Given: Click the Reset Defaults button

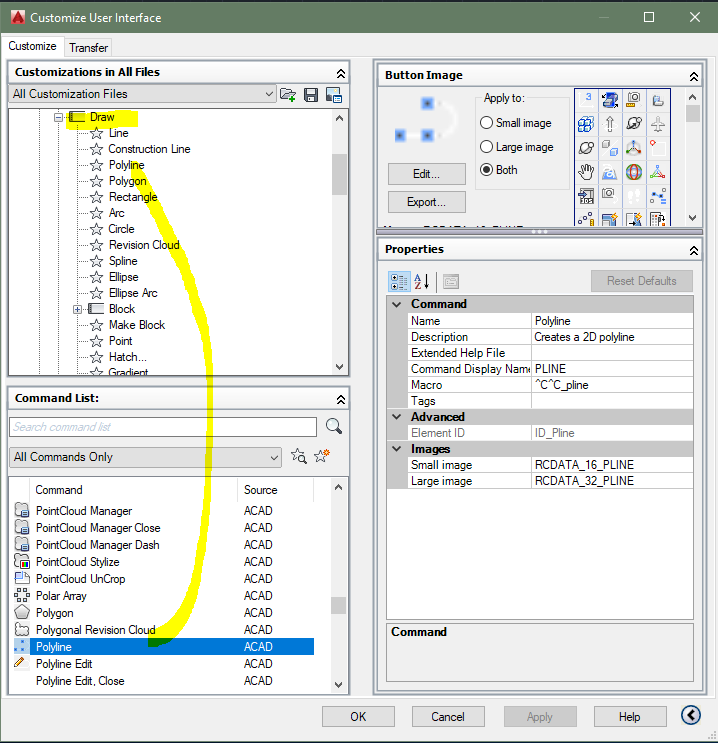Looking at the screenshot, I should click(x=642, y=281).
